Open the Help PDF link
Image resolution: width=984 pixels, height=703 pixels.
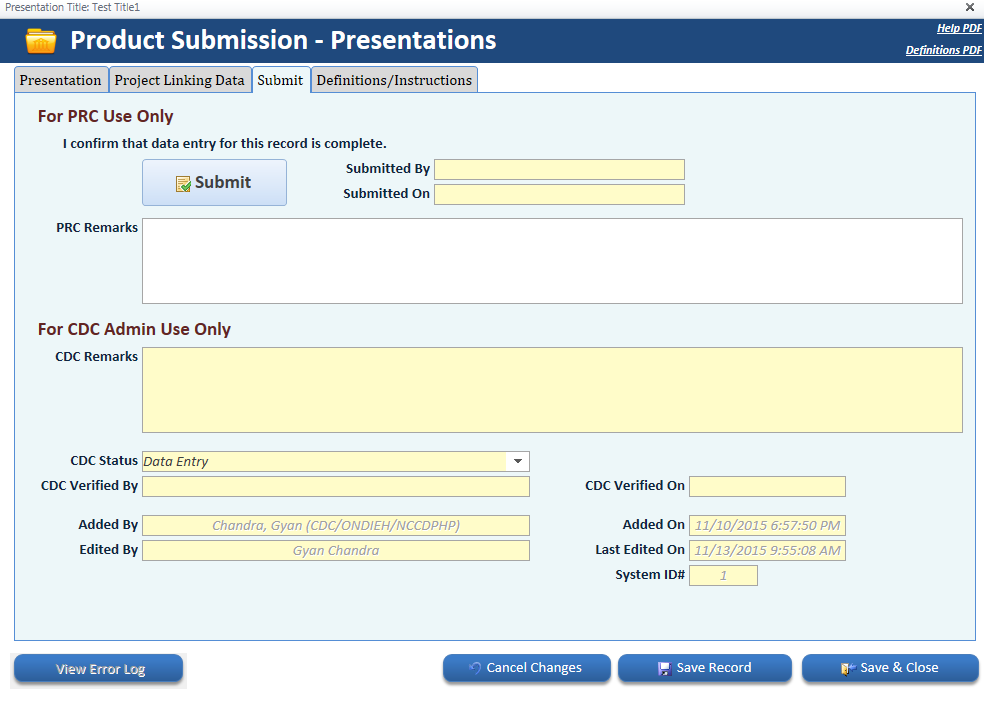tap(959, 28)
